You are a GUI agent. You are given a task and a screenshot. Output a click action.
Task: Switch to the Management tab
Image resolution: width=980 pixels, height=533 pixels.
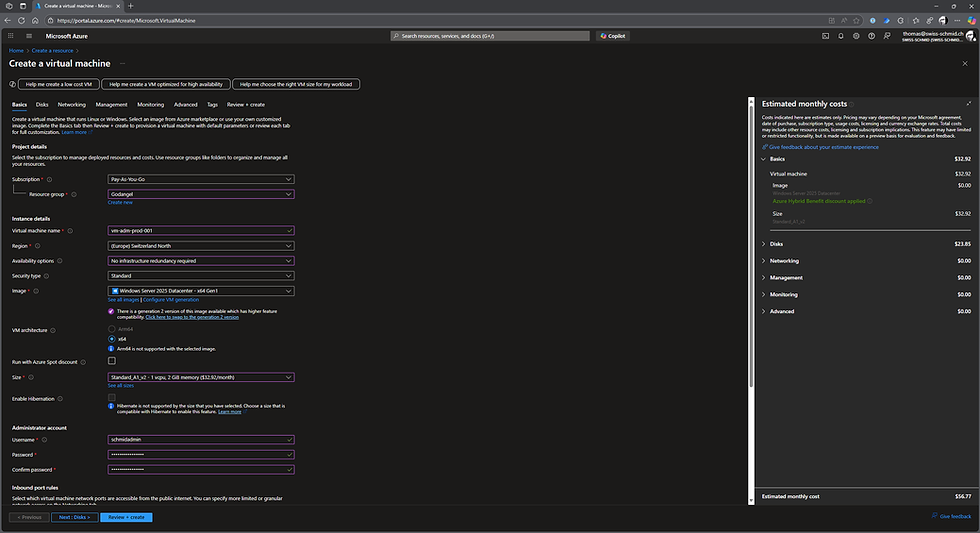pos(111,105)
